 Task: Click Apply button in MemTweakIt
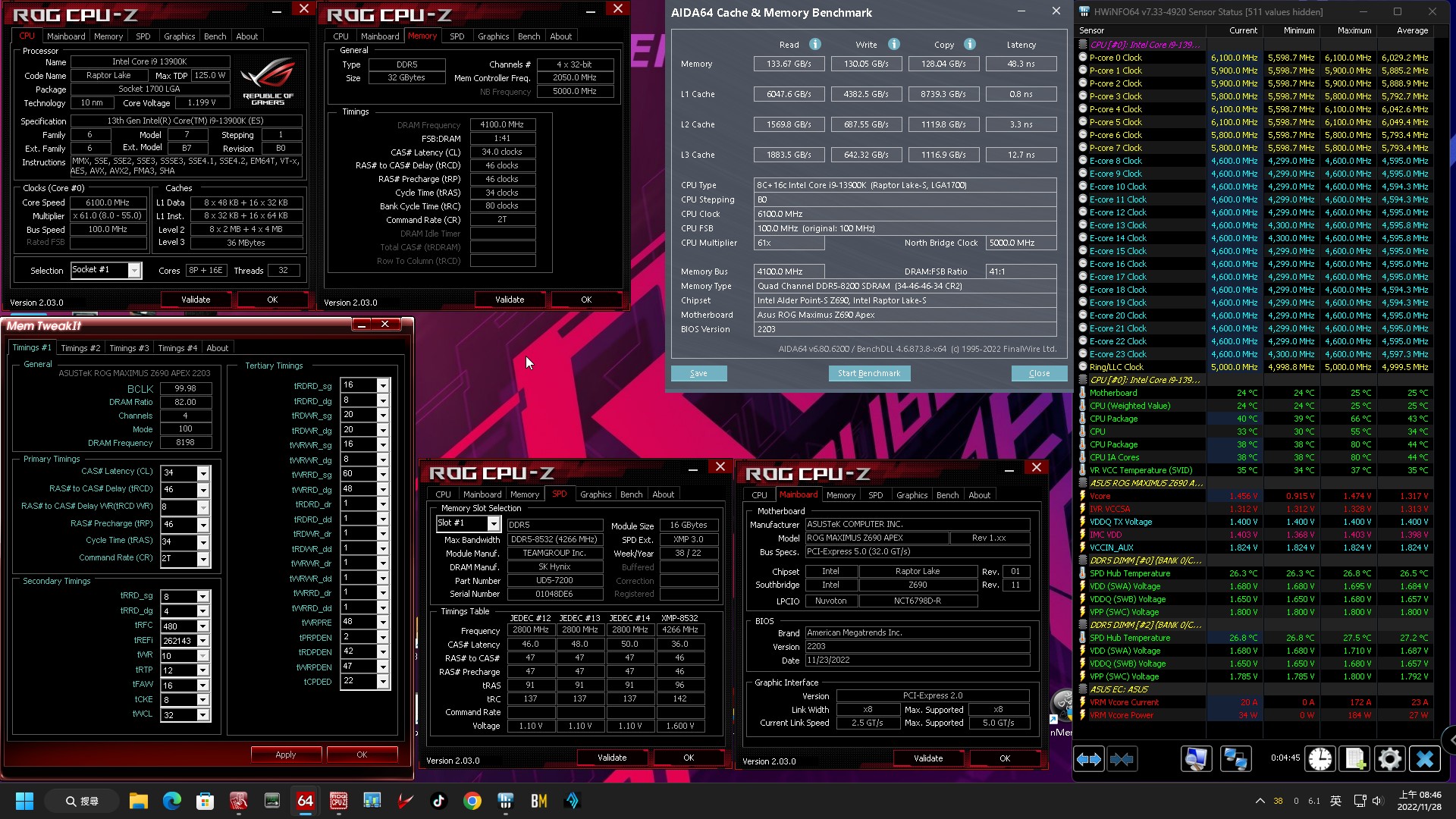[286, 755]
